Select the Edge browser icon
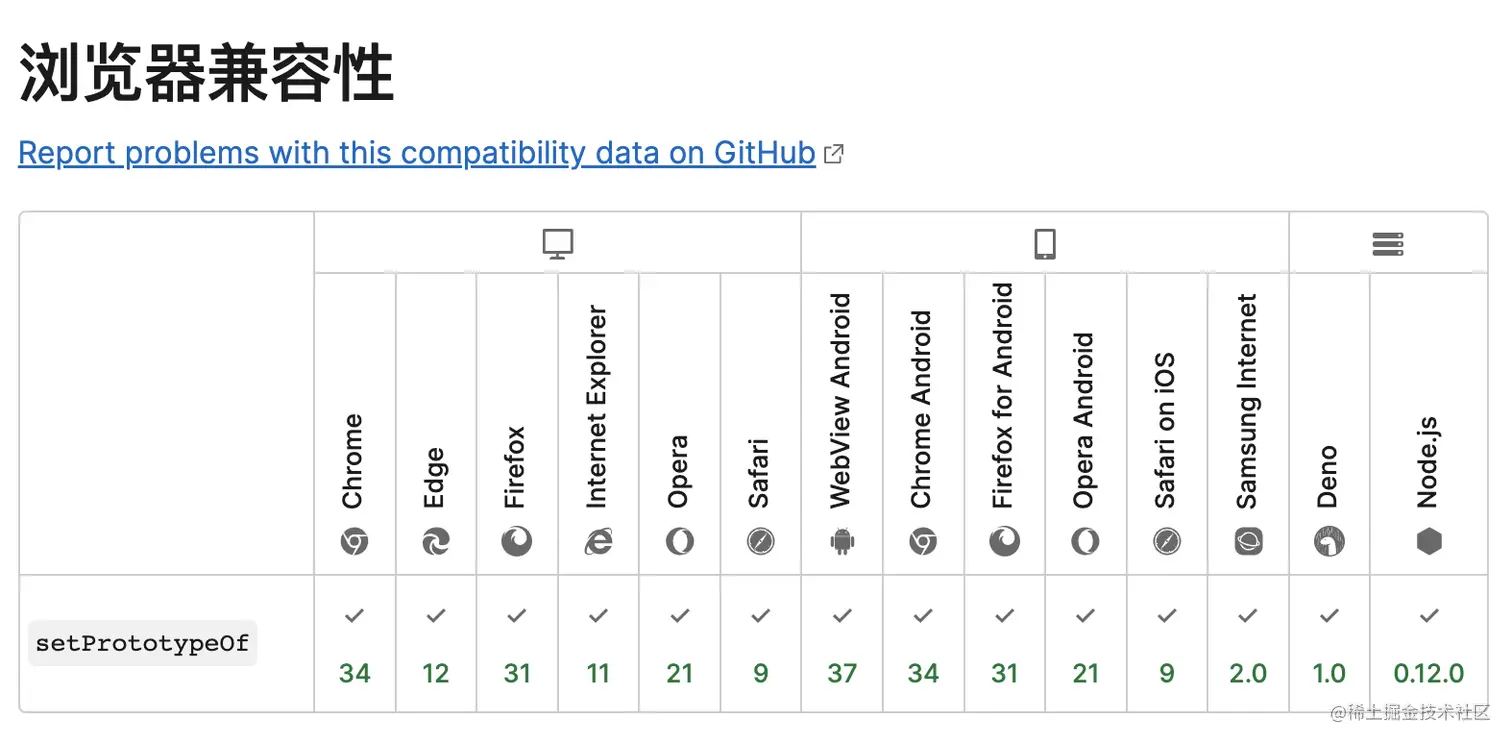This screenshot has height=744, width=1512. pos(435,542)
